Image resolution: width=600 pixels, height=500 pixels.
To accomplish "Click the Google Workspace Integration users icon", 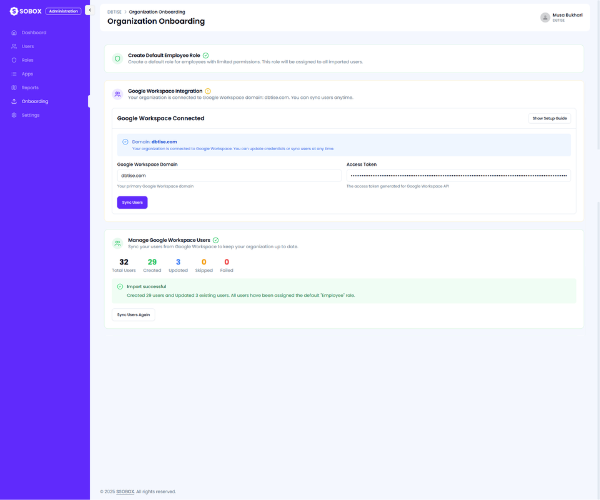I will point(117,94).
